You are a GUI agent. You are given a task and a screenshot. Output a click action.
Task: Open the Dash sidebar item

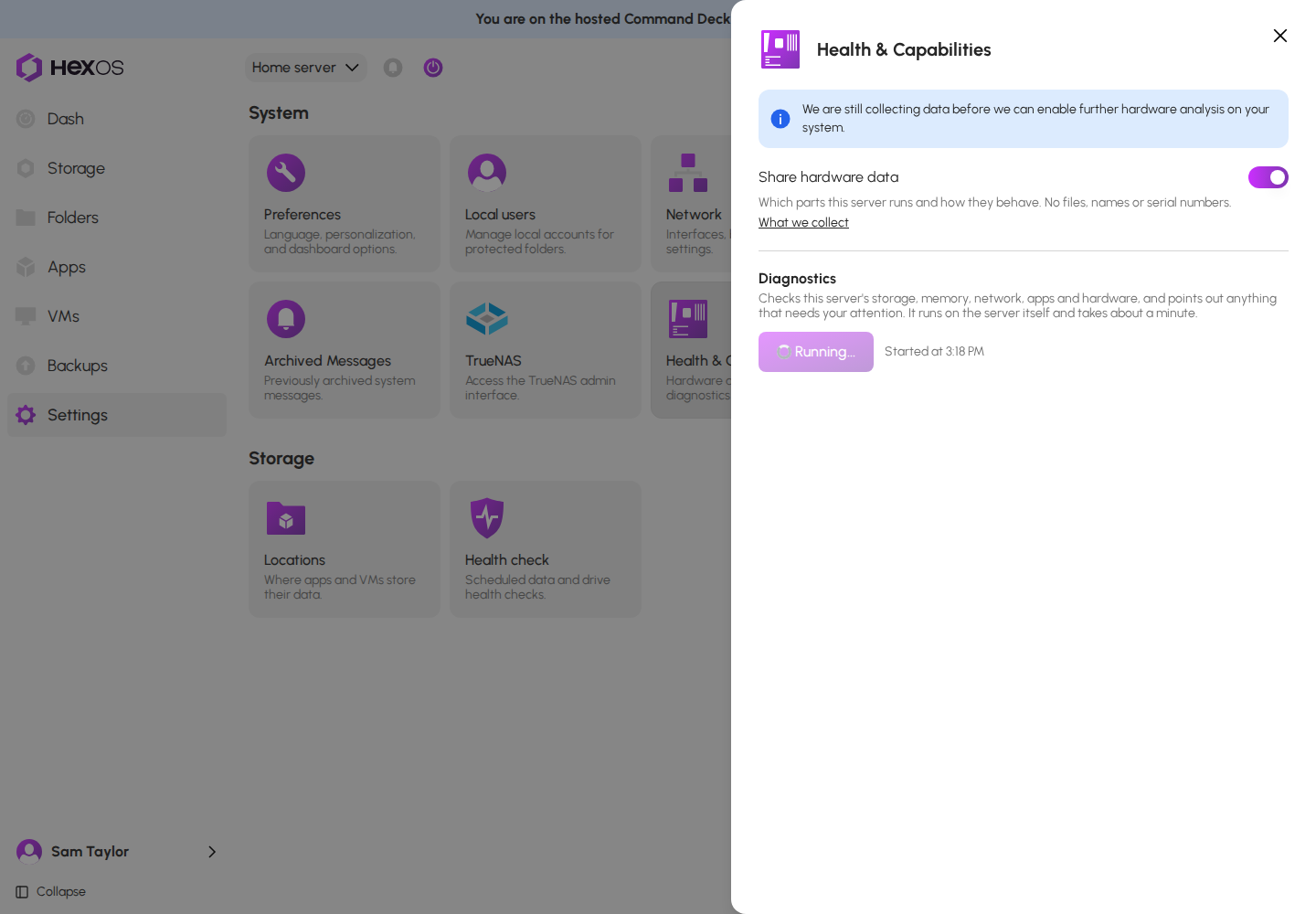tap(117, 119)
